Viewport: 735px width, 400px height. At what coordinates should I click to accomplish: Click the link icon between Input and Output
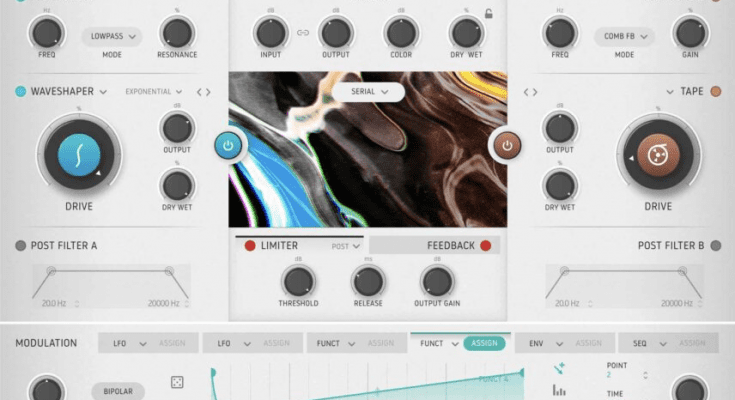(304, 33)
